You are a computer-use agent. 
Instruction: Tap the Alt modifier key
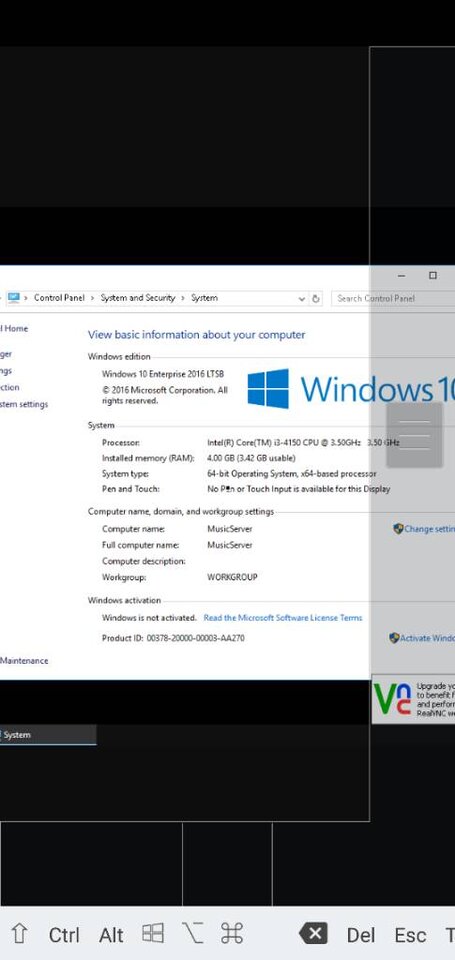[x=111, y=935]
